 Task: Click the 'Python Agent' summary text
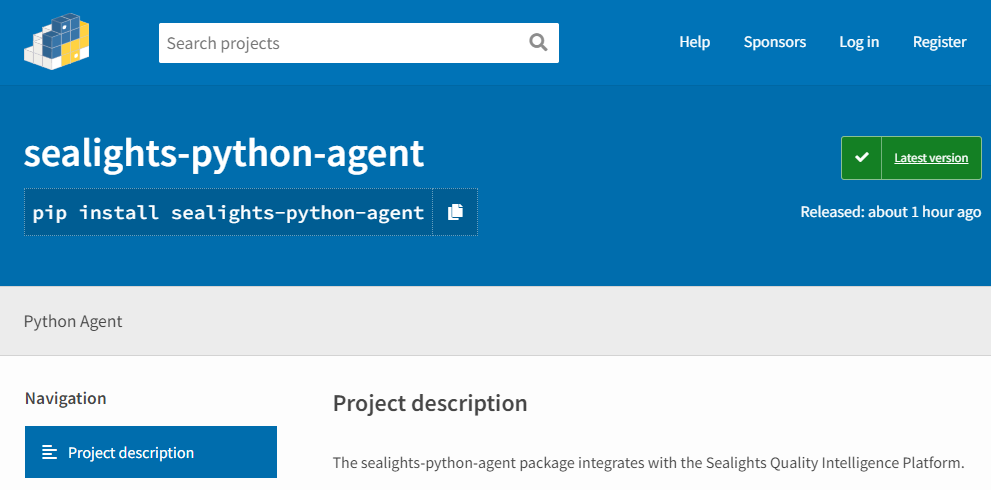[73, 321]
